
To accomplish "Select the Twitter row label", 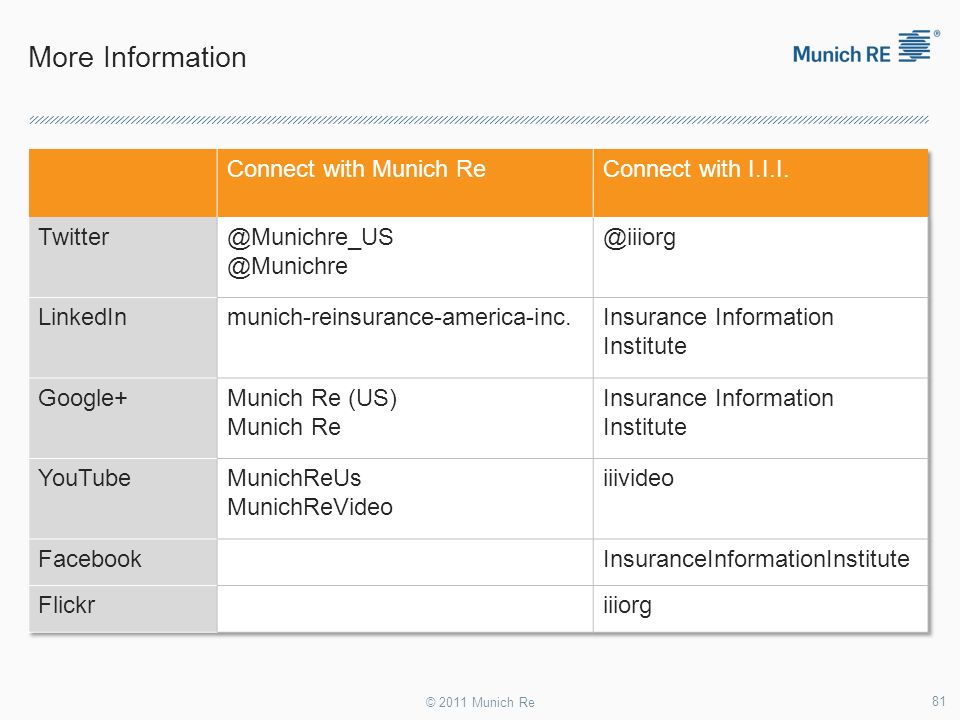I will 73,237.
